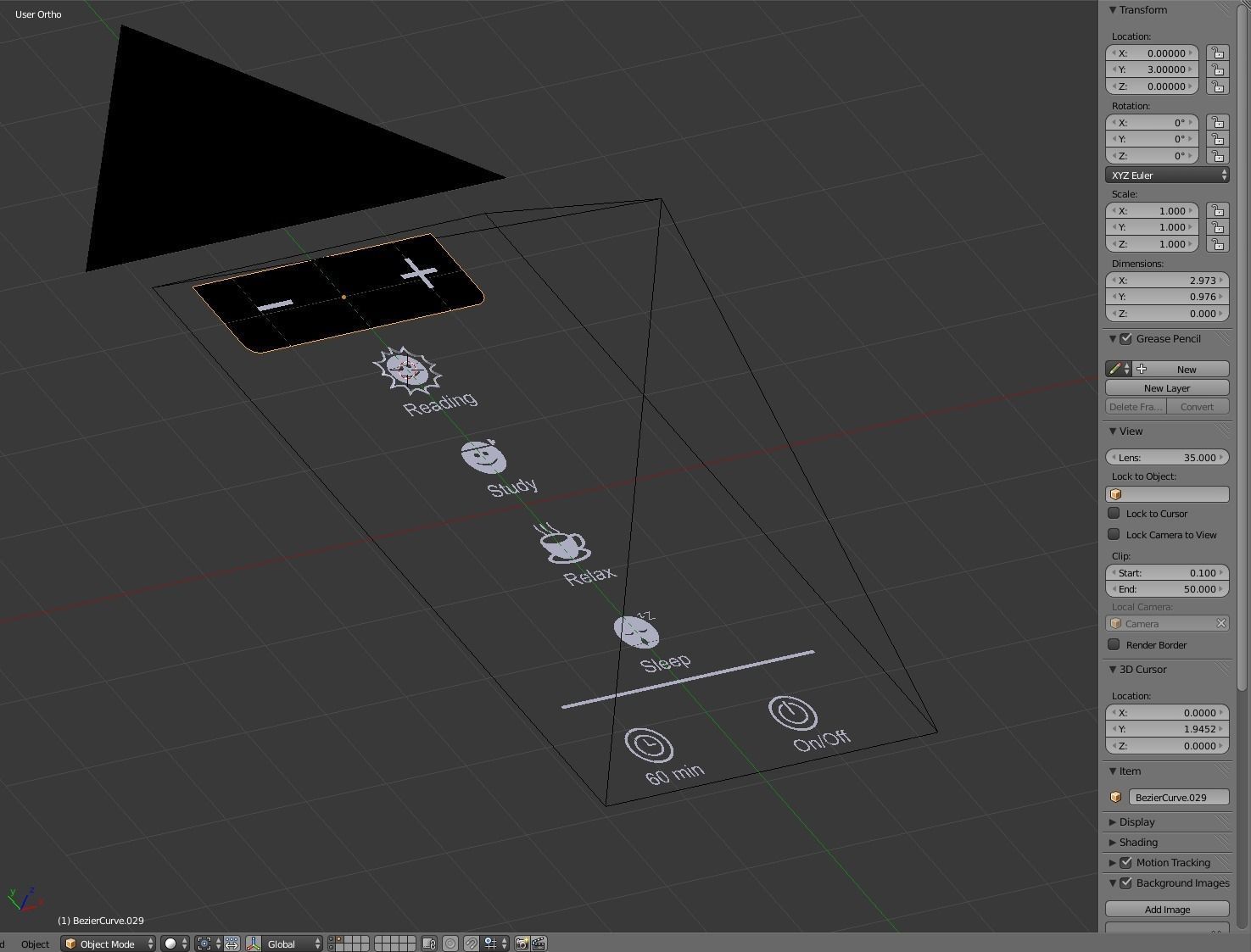Lock the Scale X value
1251x952 pixels.
(1218, 210)
